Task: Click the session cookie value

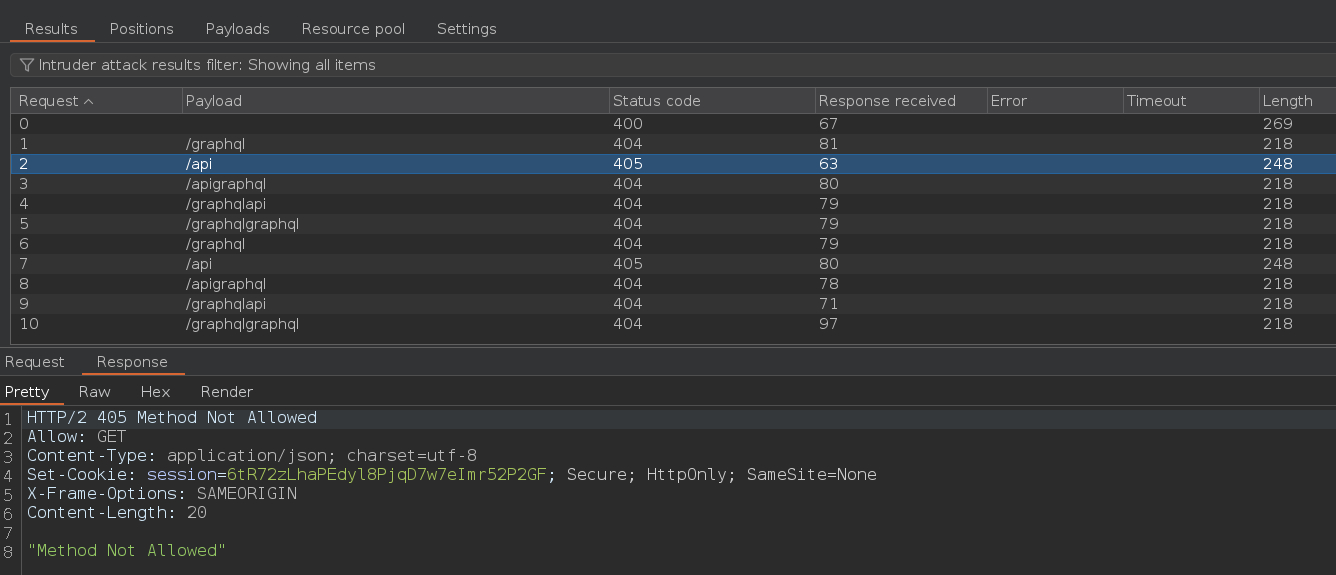Action: (387, 475)
